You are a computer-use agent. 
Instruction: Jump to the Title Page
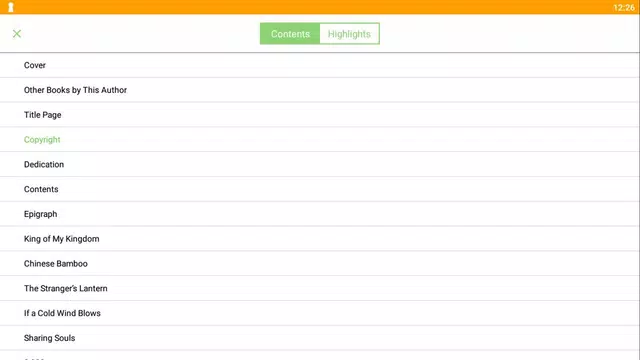pos(320,115)
